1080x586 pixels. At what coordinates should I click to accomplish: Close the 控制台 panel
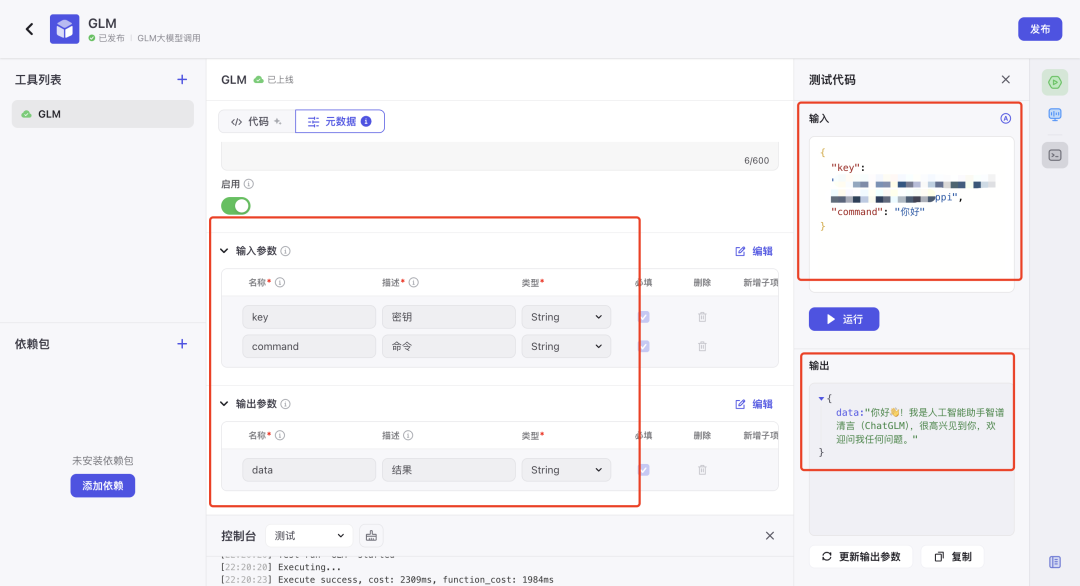pyautogui.click(x=770, y=536)
